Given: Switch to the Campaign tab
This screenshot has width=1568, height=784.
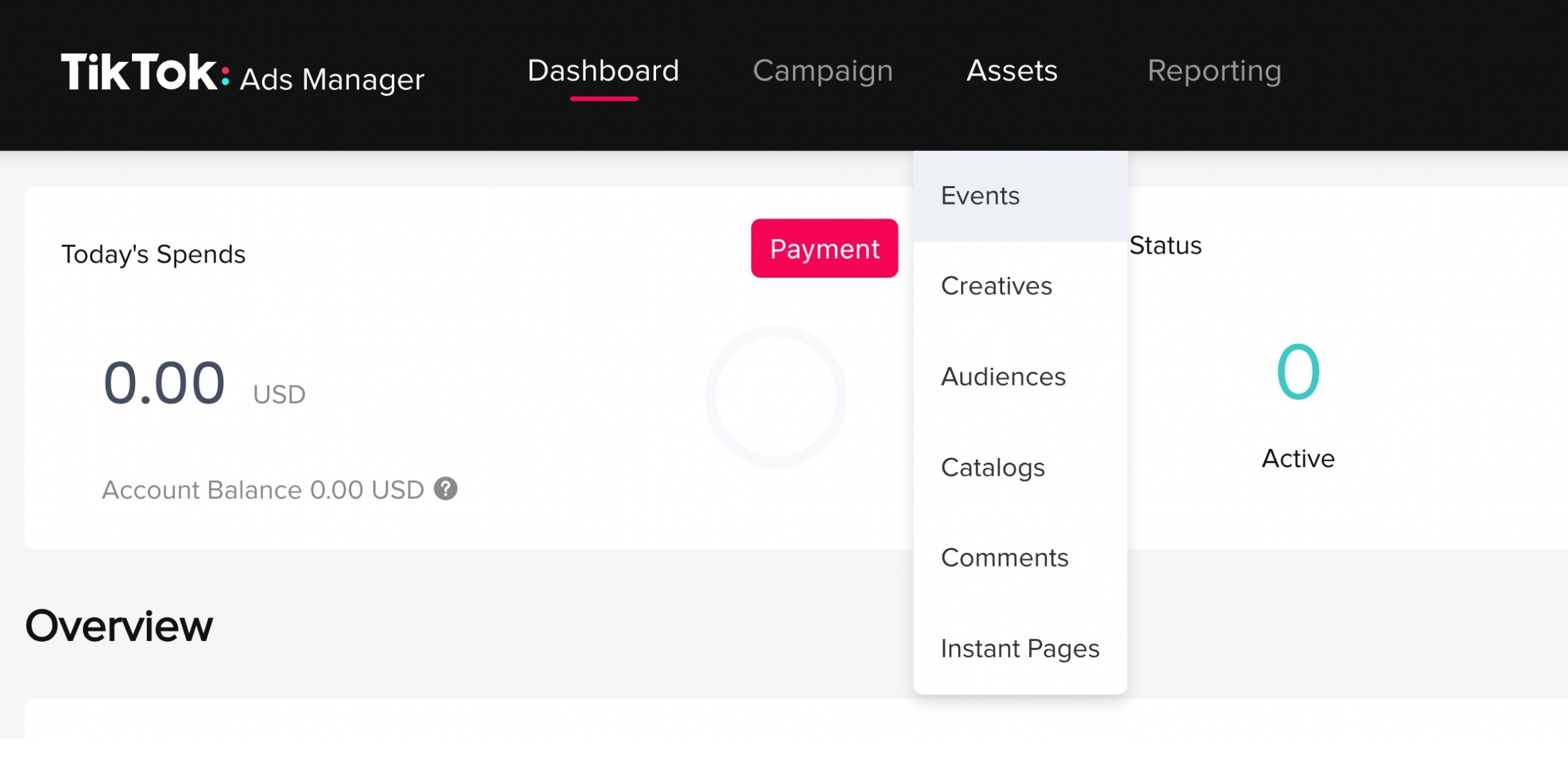Looking at the screenshot, I should (x=823, y=71).
